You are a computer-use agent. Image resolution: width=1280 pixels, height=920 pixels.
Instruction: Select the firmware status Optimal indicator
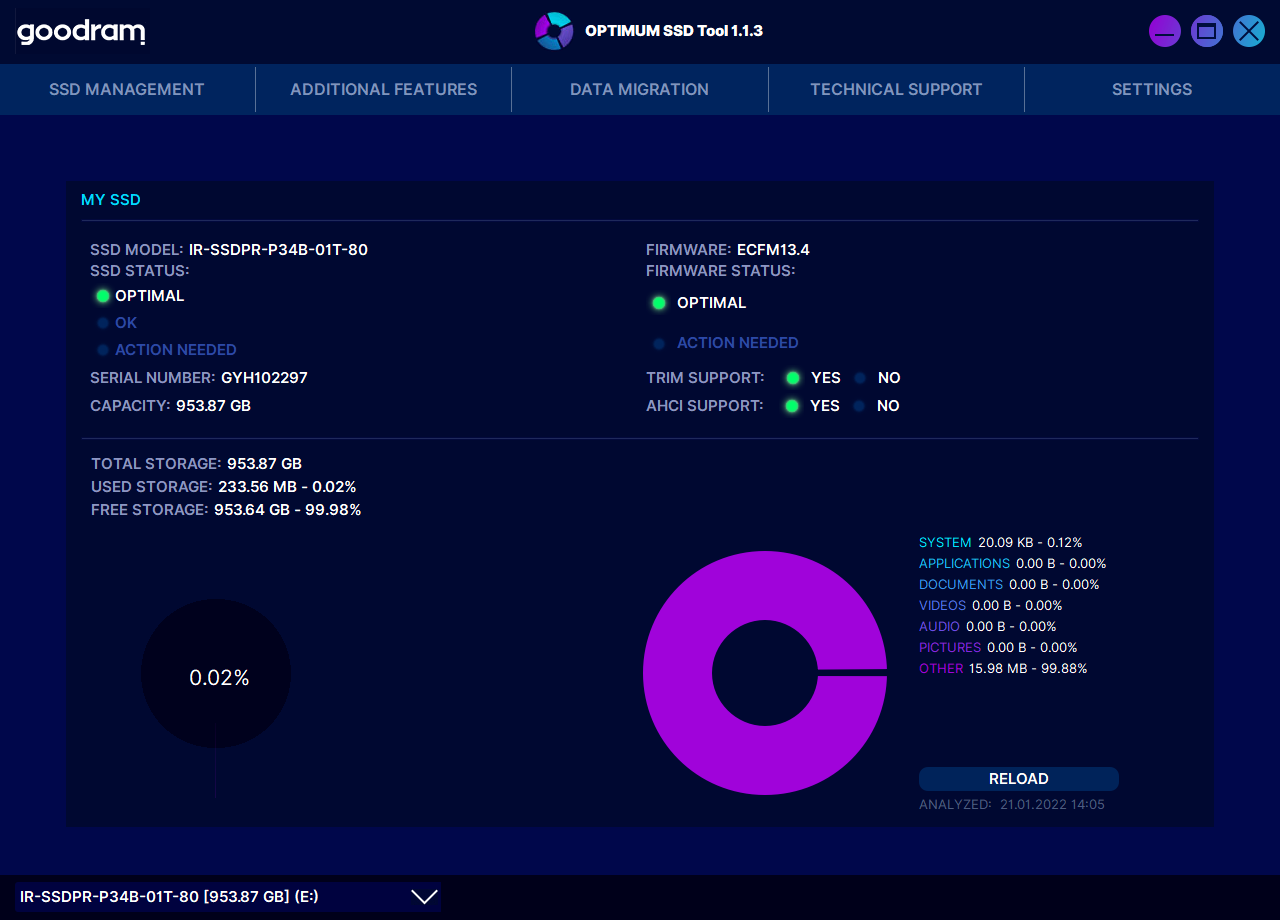[x=658, y=303]
